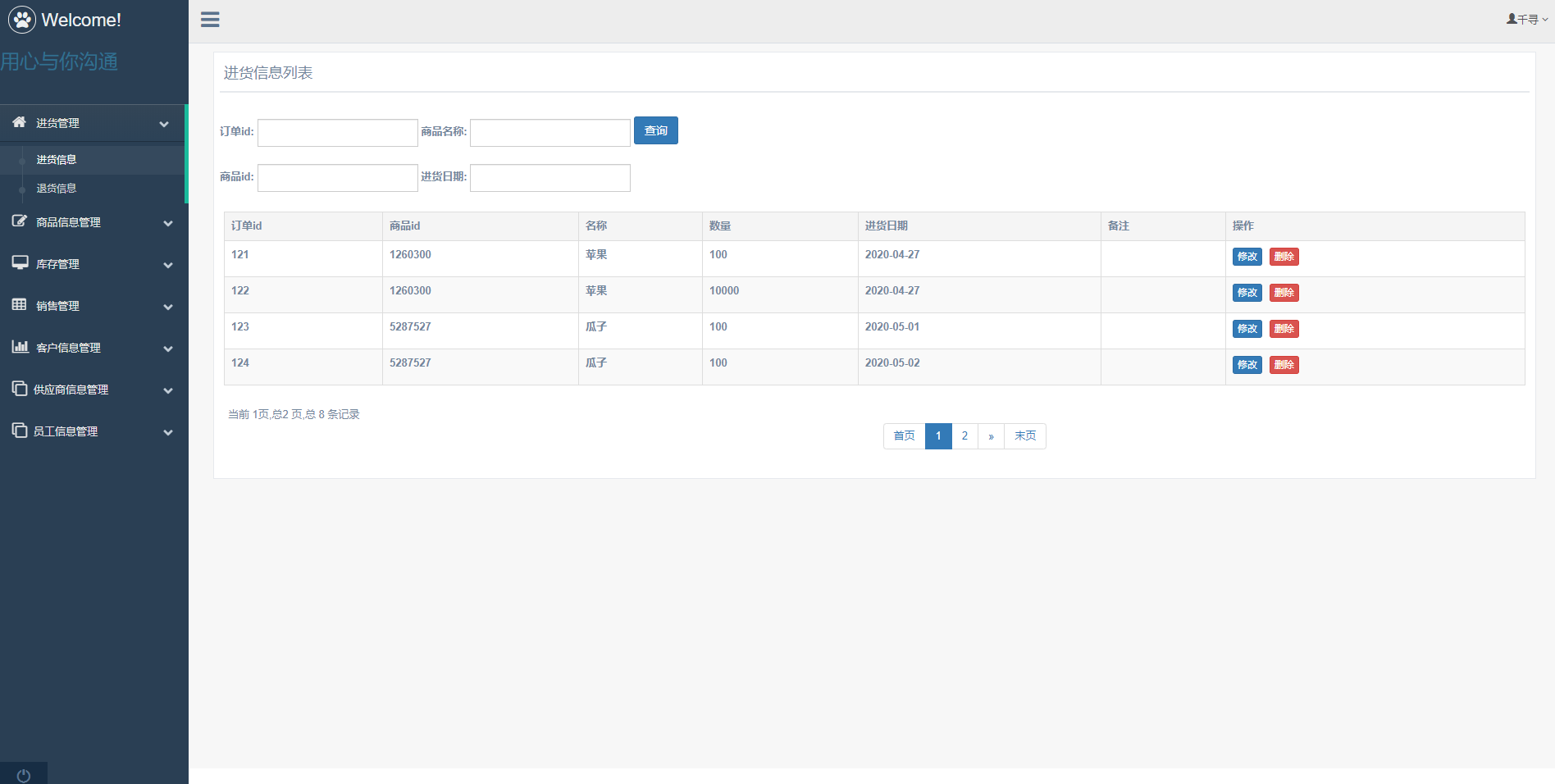Go to 首页 first page

(x=904, y=436)
